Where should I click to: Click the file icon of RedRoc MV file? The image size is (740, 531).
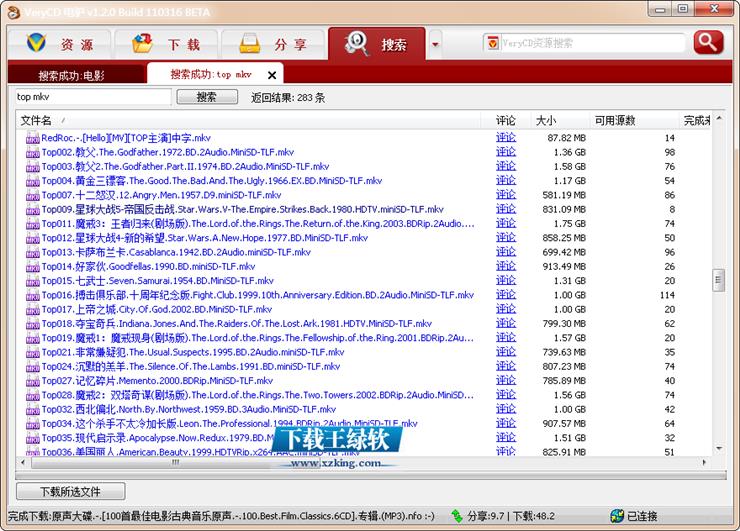pyautogui.click(x=32, y=138)
